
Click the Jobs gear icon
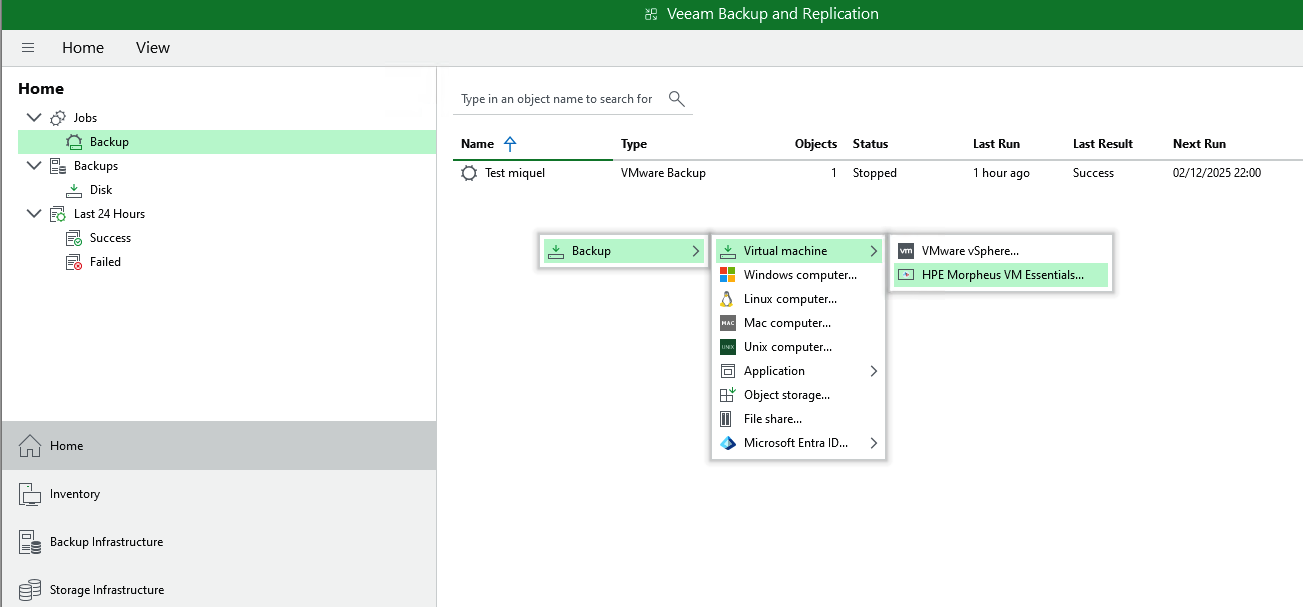(58, 118)
